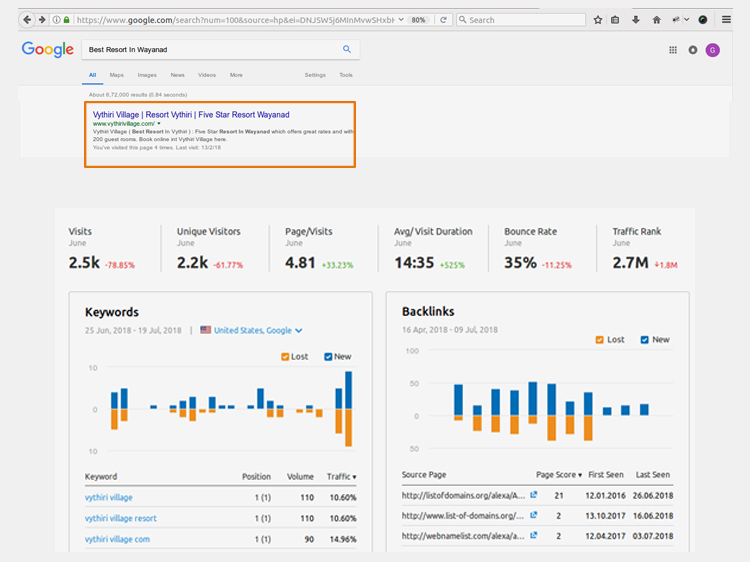
Task: Open search Settings
Action: pos(315,75)
